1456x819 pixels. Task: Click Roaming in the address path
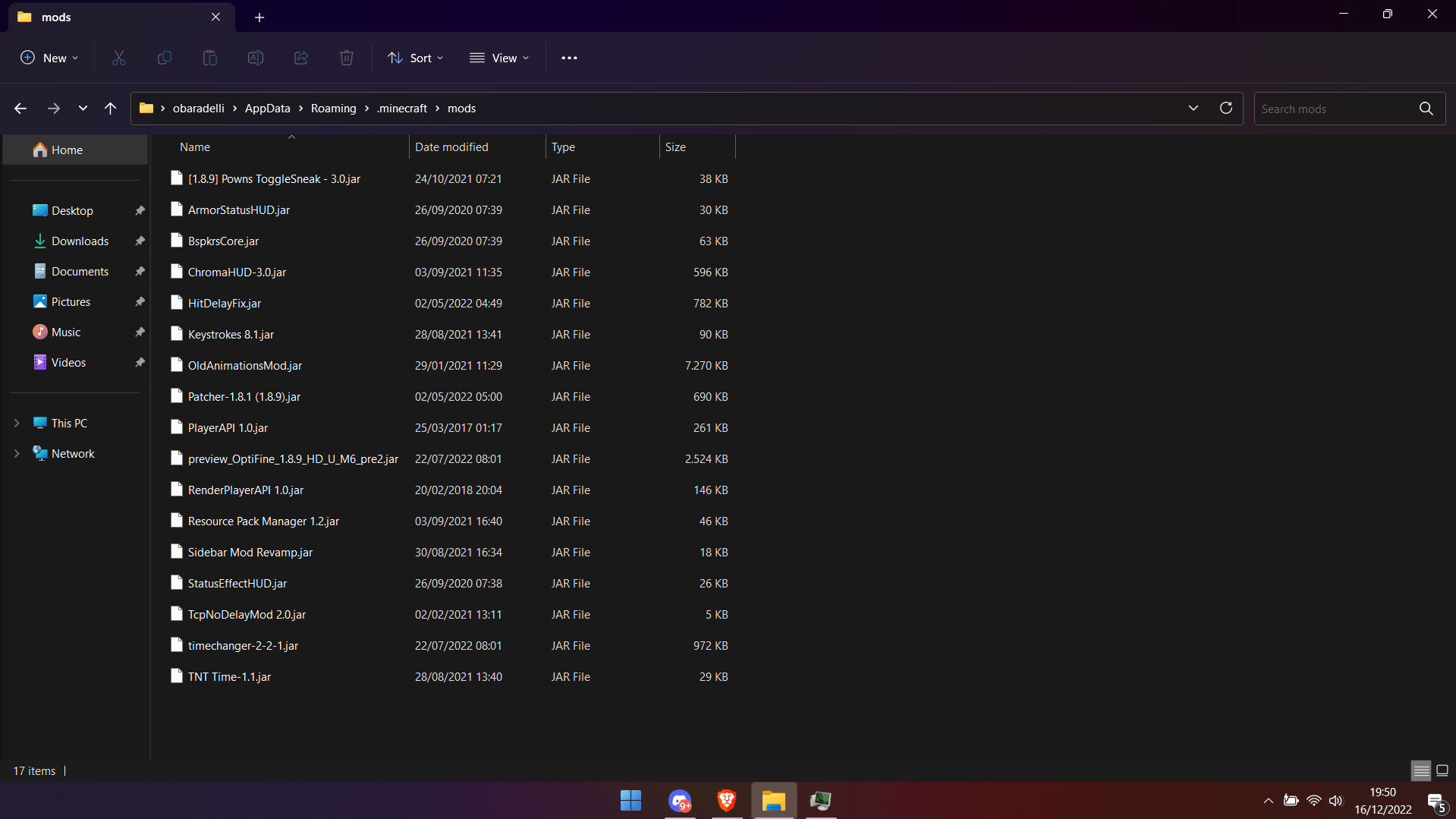click(333, 109)
